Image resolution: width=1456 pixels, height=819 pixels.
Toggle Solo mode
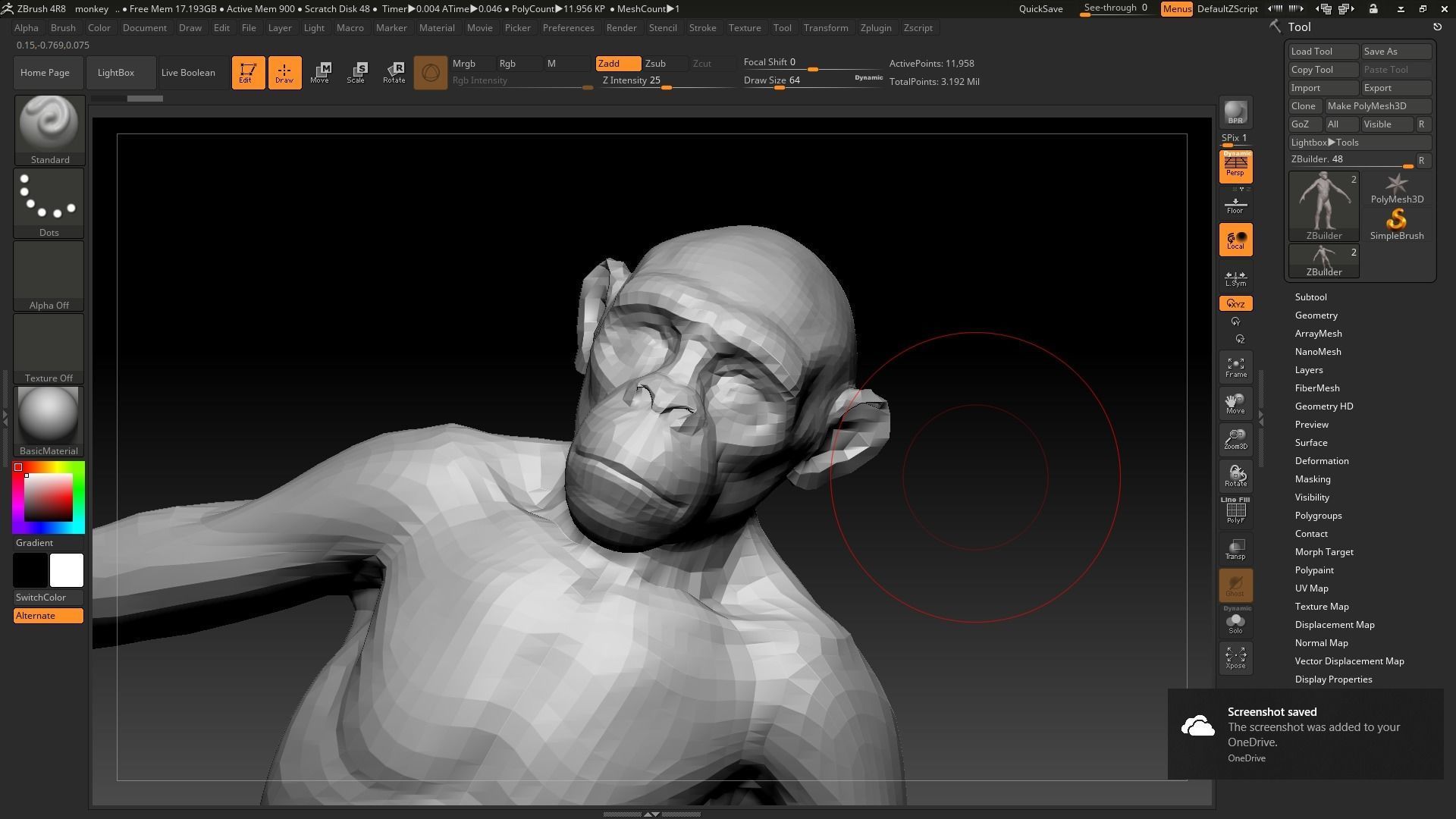(x=1235, y=621)
